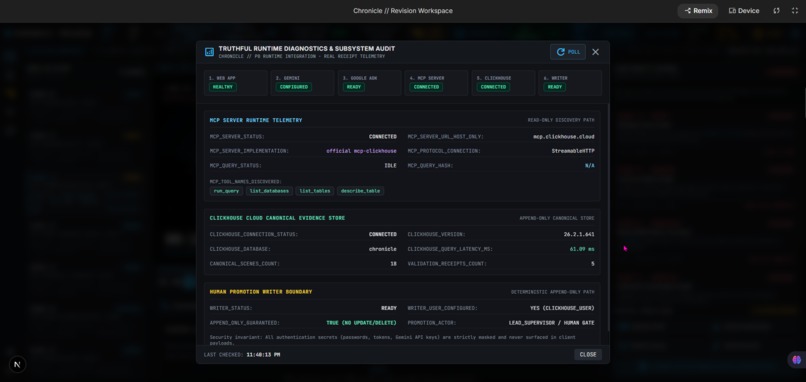Click the refresh arrows icon next to Device

(x=776, y=11)
